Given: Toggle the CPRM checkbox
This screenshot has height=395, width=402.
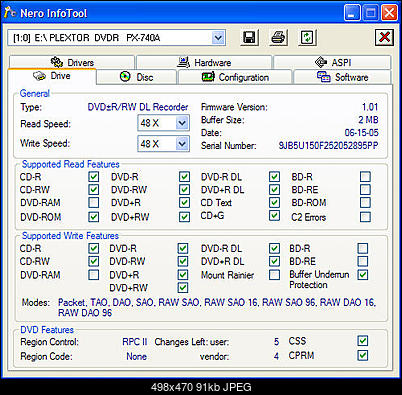Looking at the screenshot, I should click(363, 355).
